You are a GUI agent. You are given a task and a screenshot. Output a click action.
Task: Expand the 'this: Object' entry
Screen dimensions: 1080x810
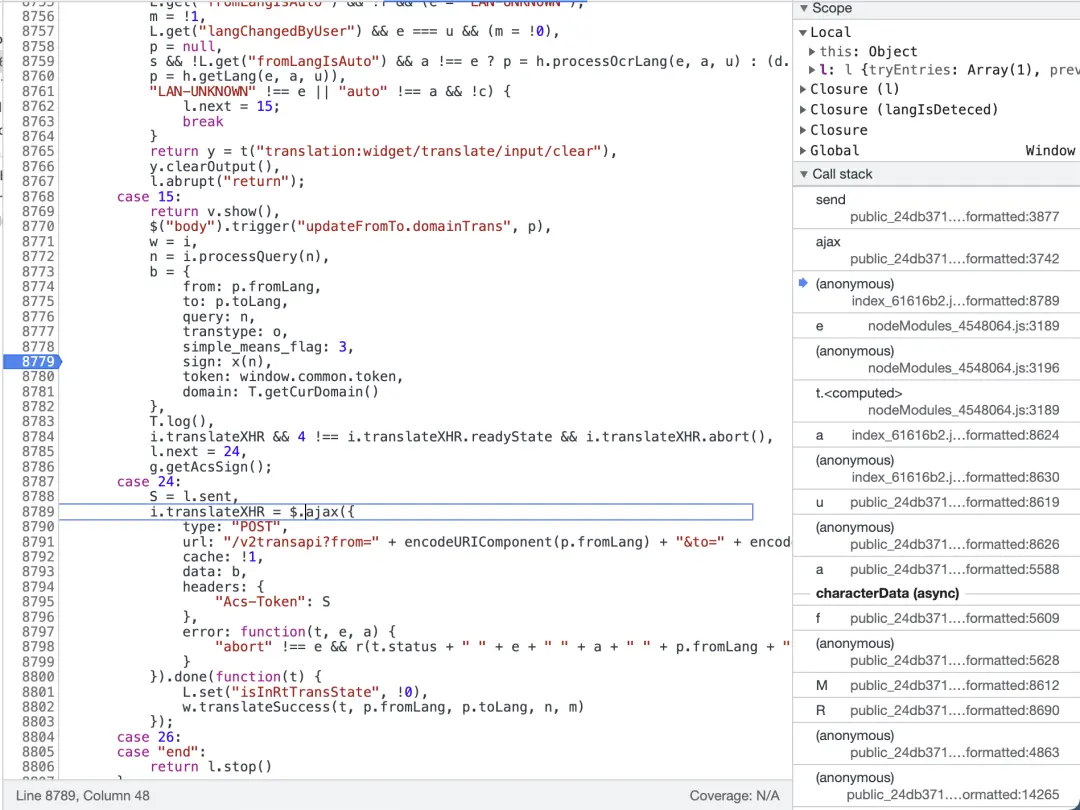coord(812,51)
